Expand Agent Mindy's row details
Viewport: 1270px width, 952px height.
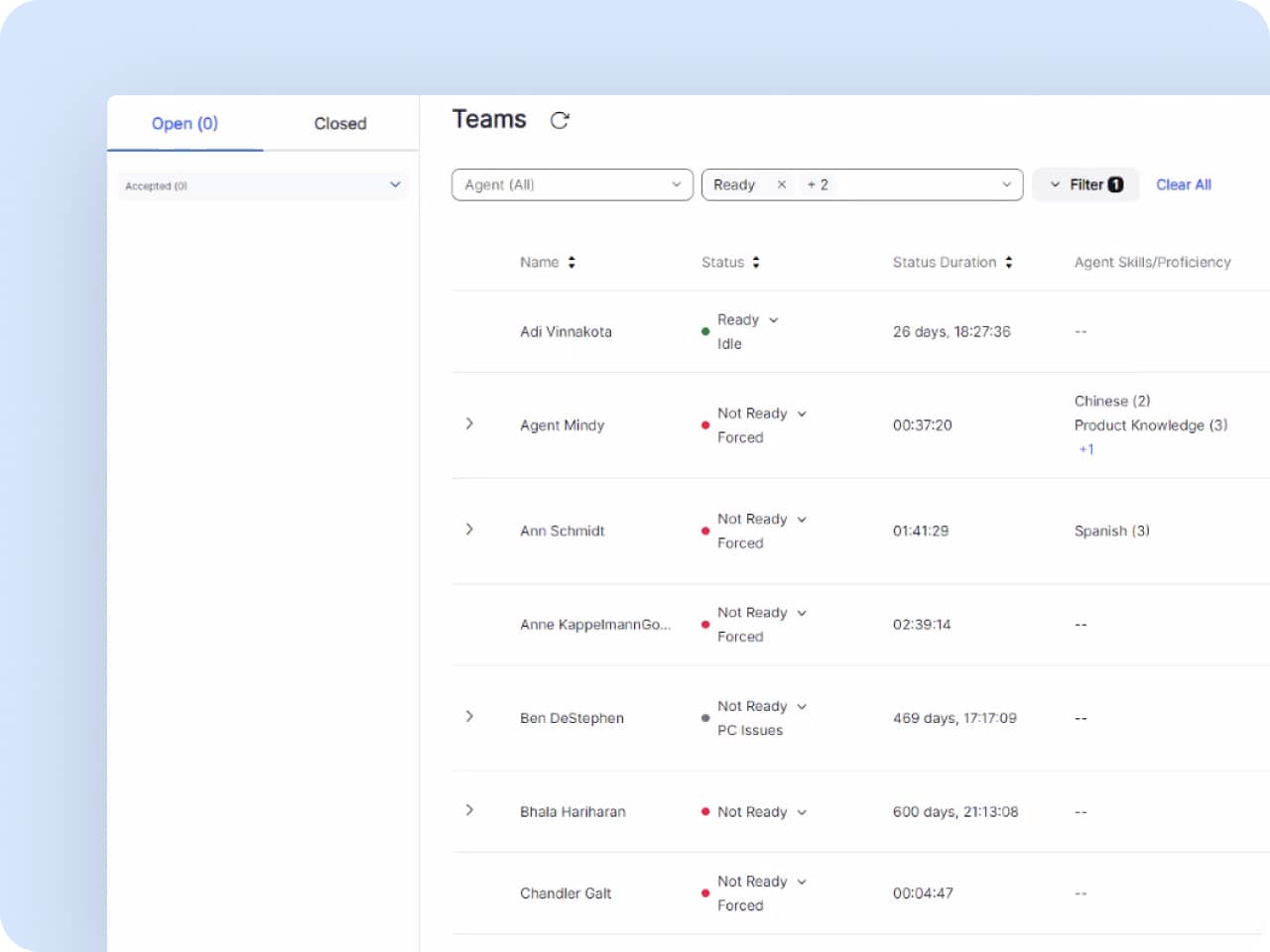point(469,424)
